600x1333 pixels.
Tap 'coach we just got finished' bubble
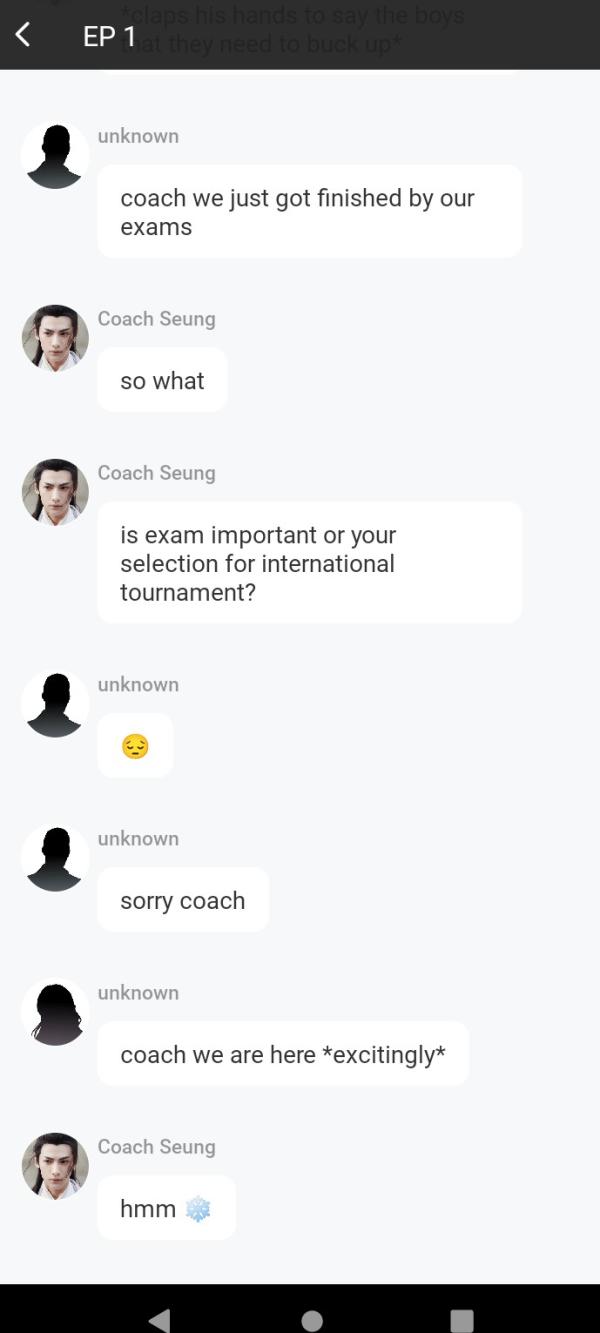pos(309,212)
